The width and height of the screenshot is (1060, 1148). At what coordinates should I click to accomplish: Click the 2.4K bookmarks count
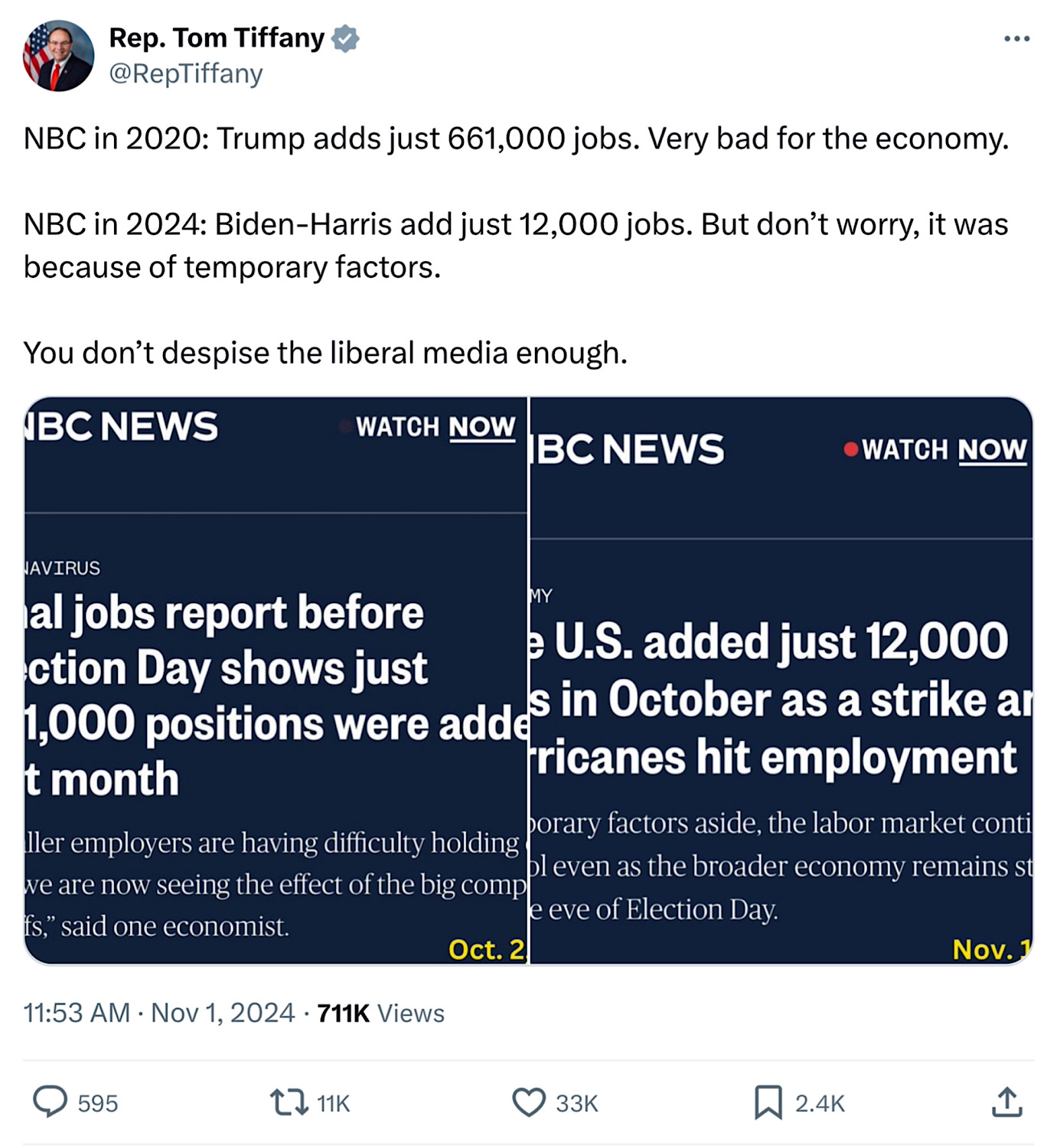820,1103
